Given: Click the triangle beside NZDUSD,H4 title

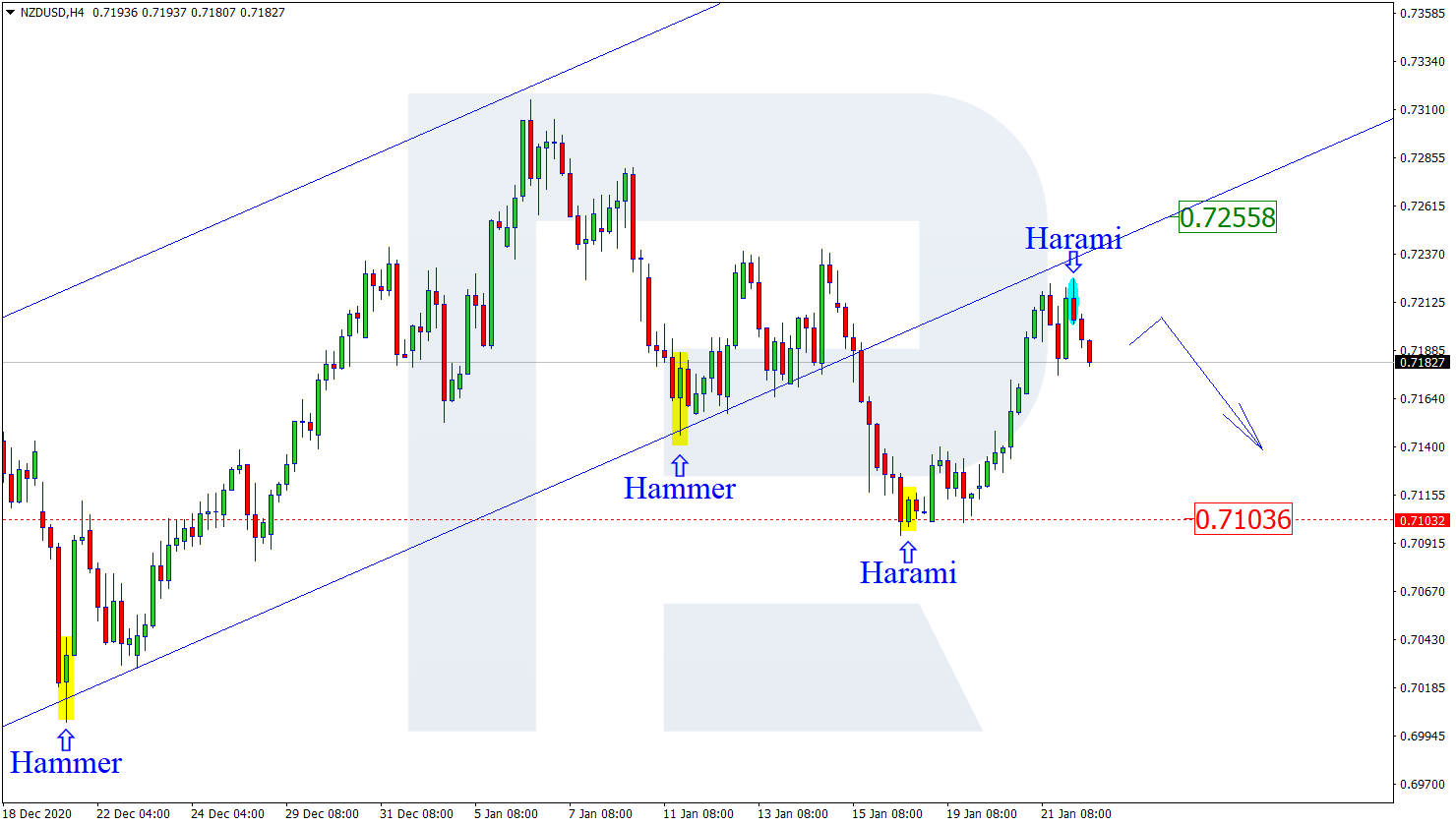Looking at the screenshot, I should [x=10, y=13].
